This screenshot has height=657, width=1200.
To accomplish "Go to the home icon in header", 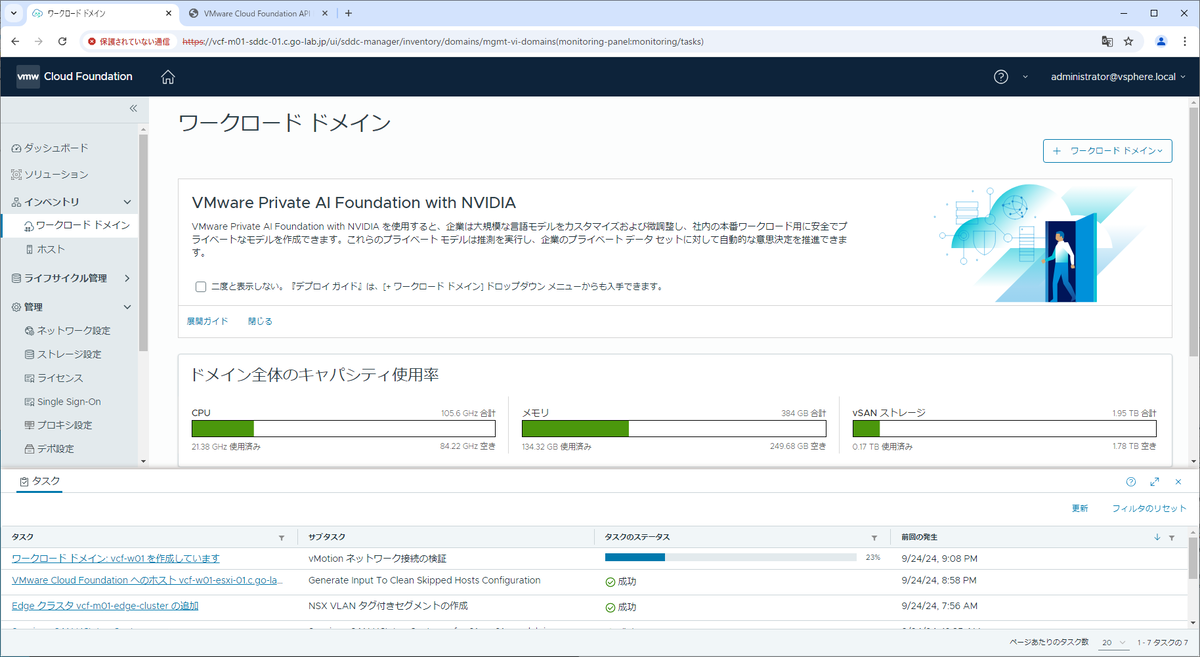I will coord(168,77).
